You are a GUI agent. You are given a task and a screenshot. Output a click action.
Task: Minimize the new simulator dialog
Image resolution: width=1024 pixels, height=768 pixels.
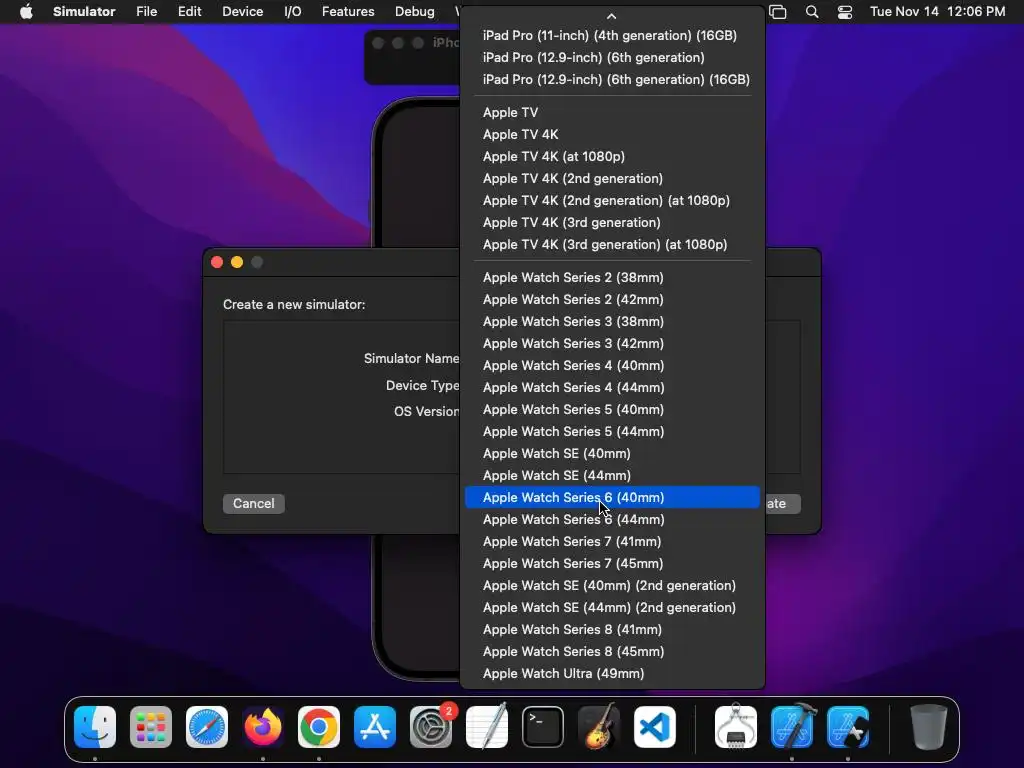click(x=237, y=262)
